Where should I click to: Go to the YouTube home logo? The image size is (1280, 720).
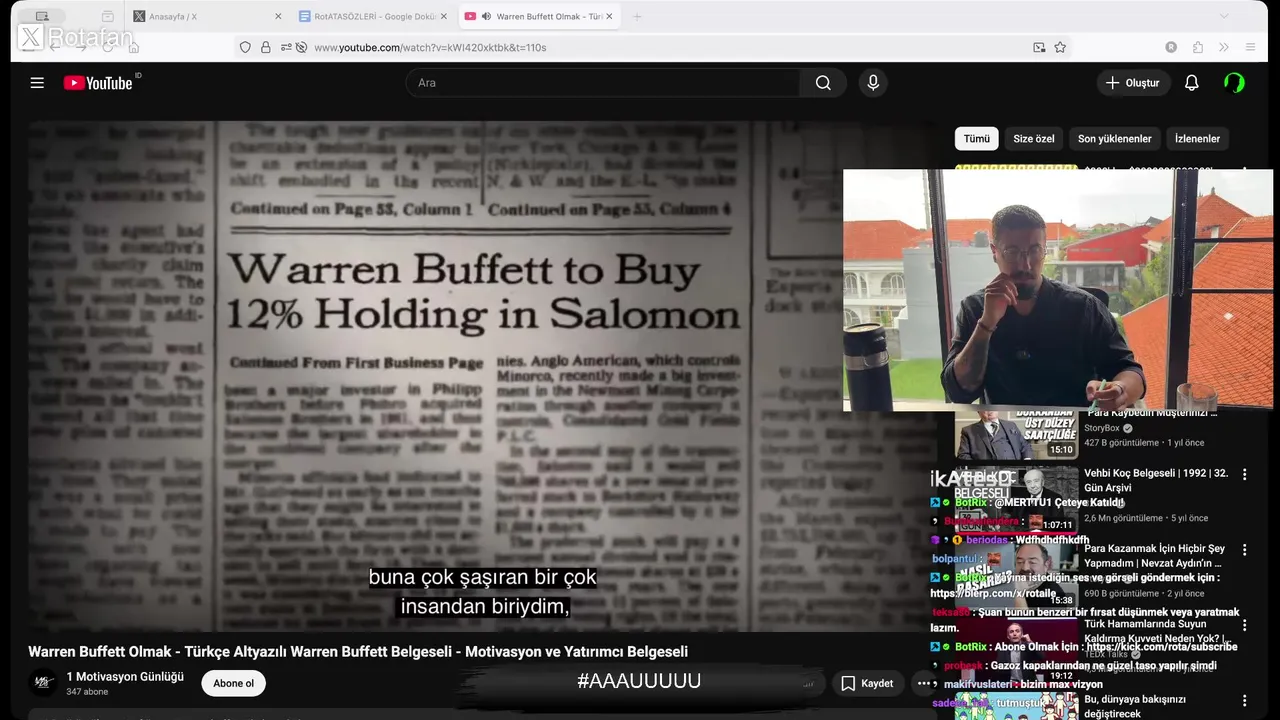point(98,83)
